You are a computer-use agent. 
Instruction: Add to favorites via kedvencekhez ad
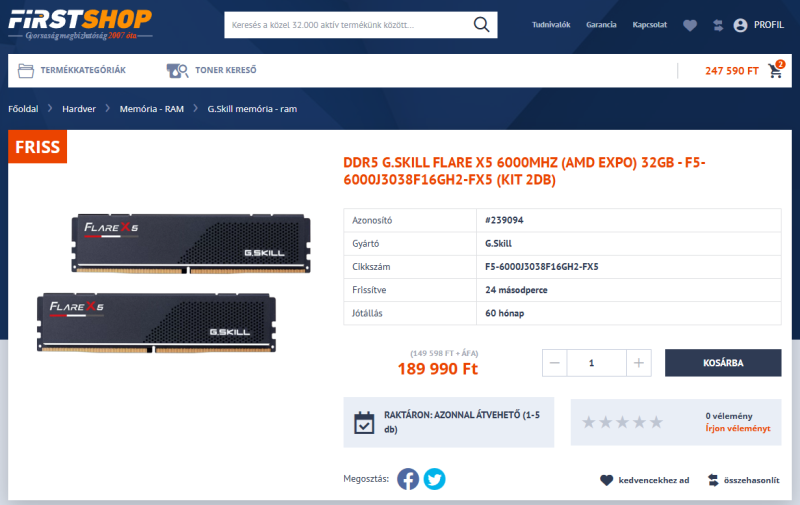point(654,480)
